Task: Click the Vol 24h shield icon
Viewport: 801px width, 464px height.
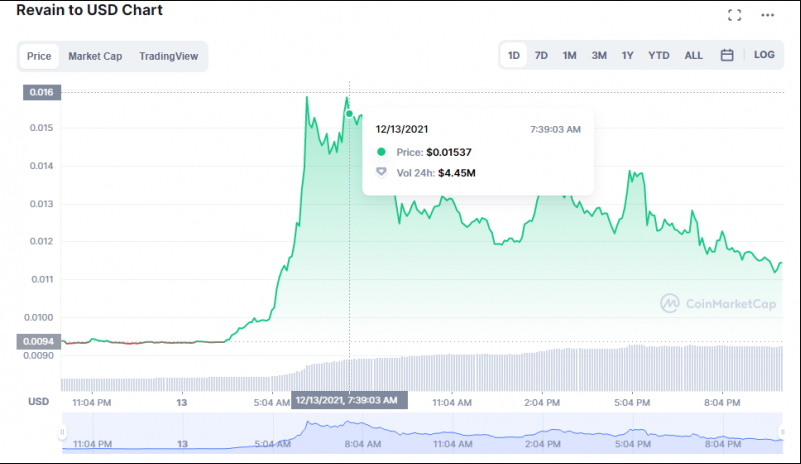Action: [x=381, y=172]
